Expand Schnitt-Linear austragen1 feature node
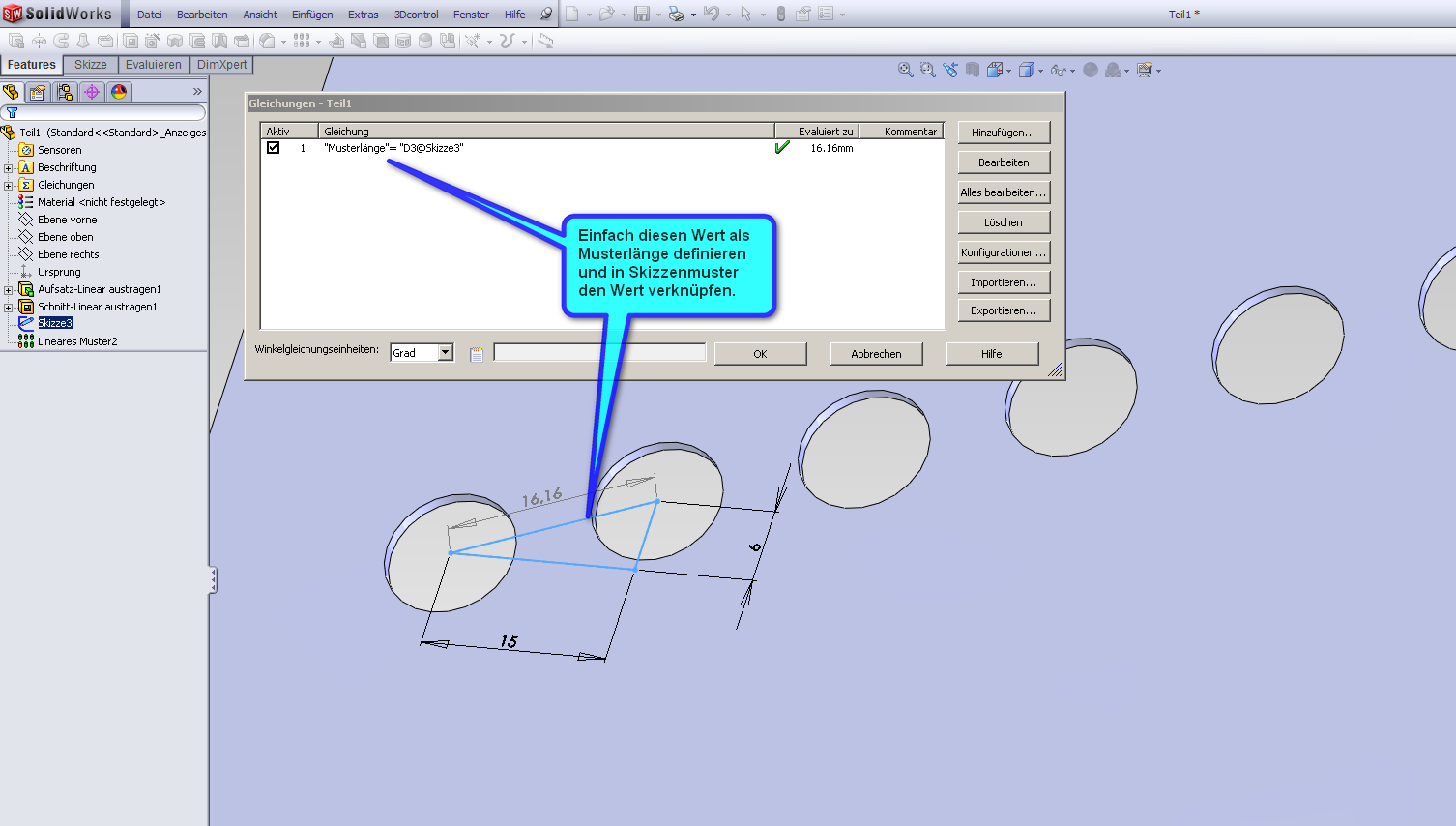Screen dimensions: 1456x826 point(8,308)
